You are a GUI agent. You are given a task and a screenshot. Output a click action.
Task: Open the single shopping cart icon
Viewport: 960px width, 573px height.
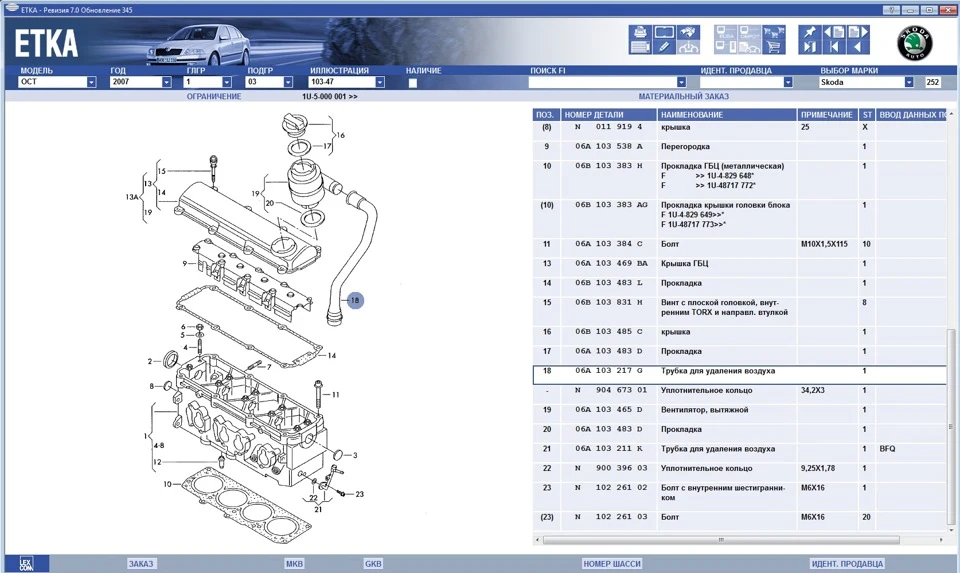[x=774, y=47]
